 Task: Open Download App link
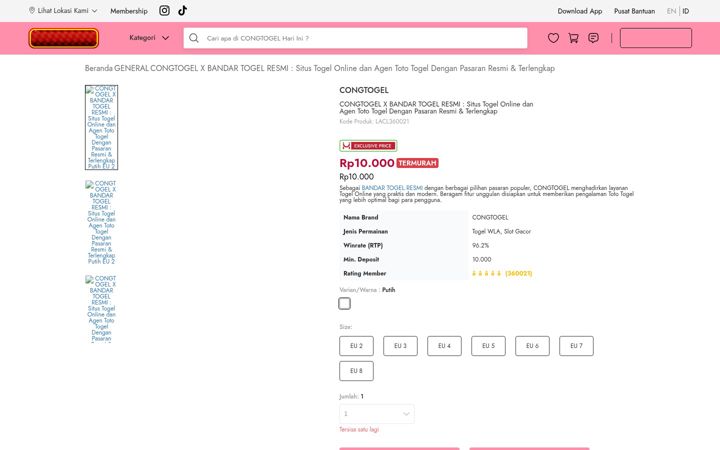579,11
